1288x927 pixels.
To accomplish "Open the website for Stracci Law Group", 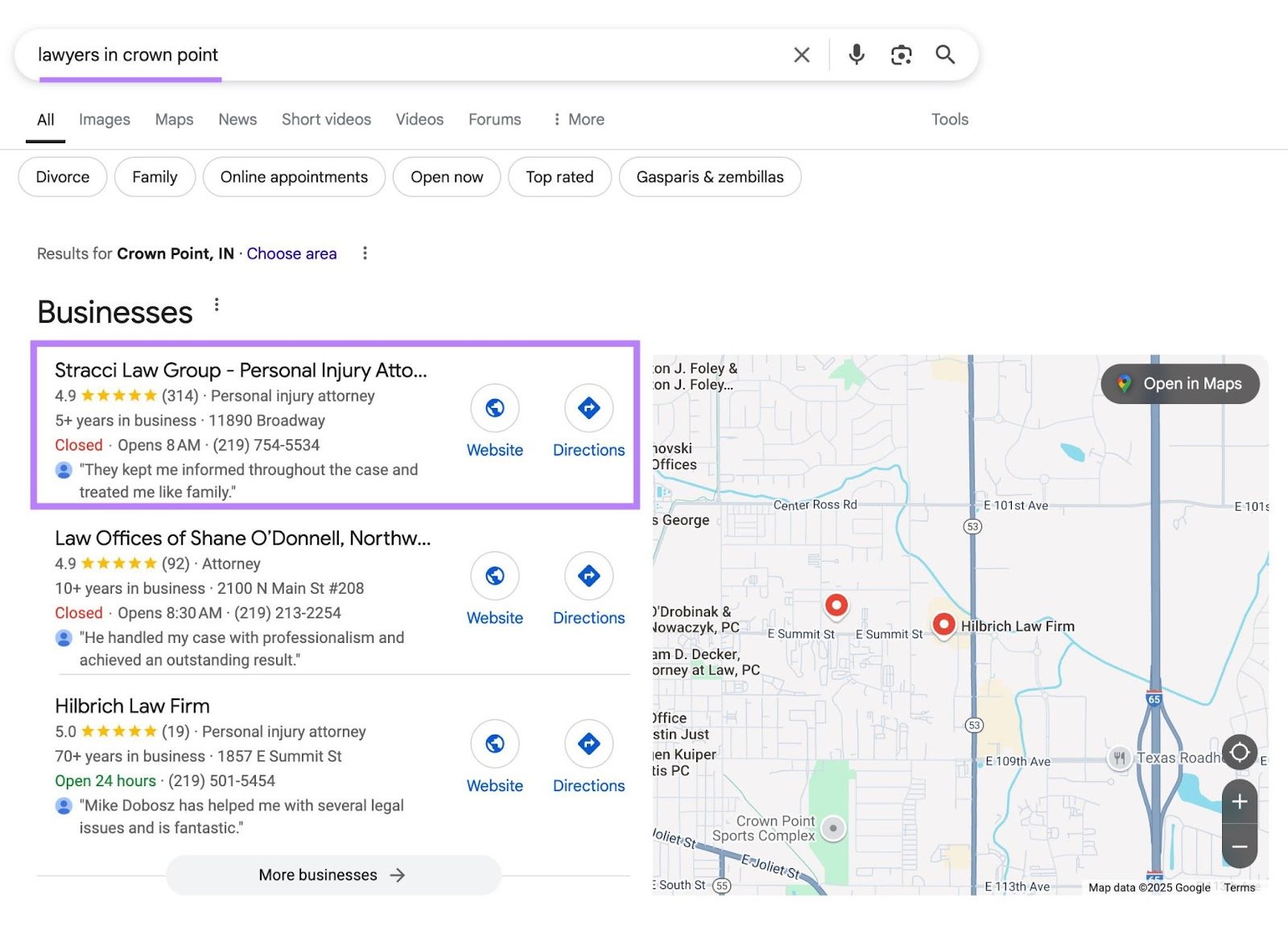I will point(494,408).
